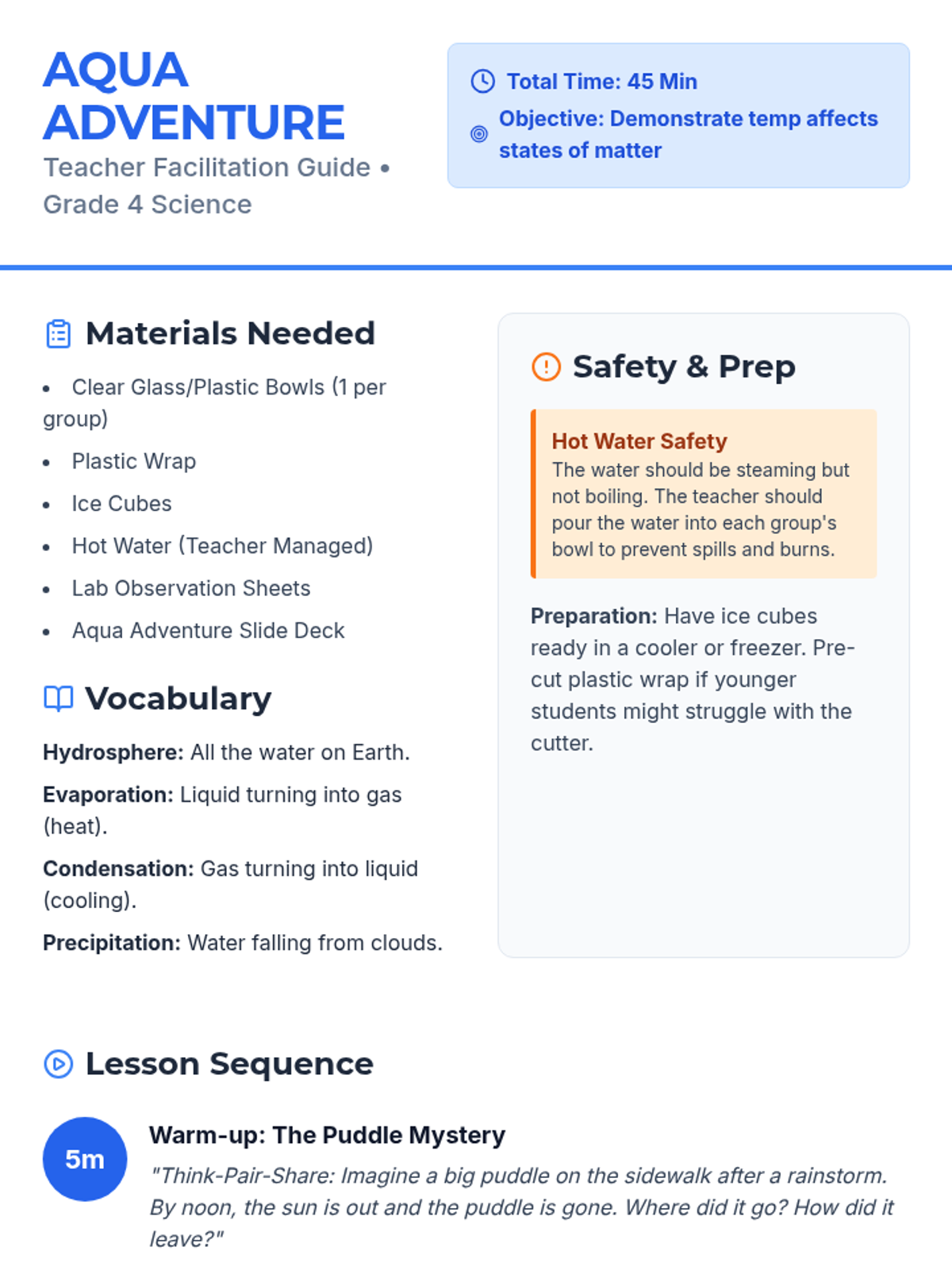
Task: Click the Hydrosphere vocabulary term
Action: [x=113, y=752]
